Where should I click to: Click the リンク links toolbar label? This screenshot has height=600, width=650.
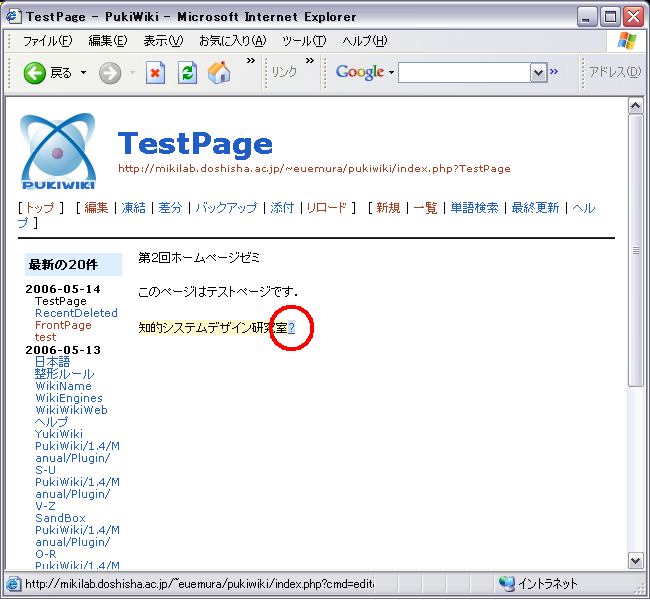[284, 72]
